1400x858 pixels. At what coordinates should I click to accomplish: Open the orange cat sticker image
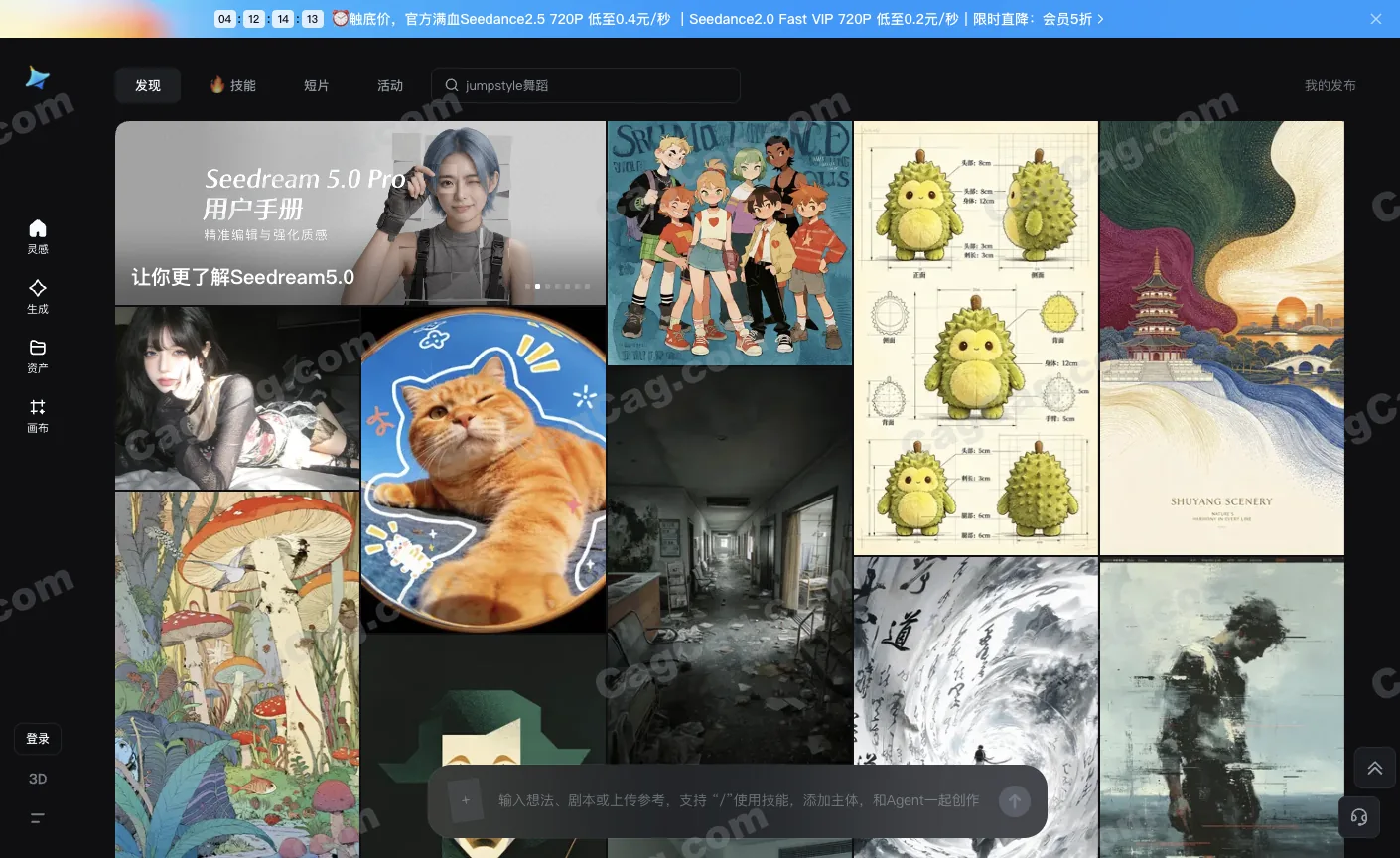tap(484, 470)
